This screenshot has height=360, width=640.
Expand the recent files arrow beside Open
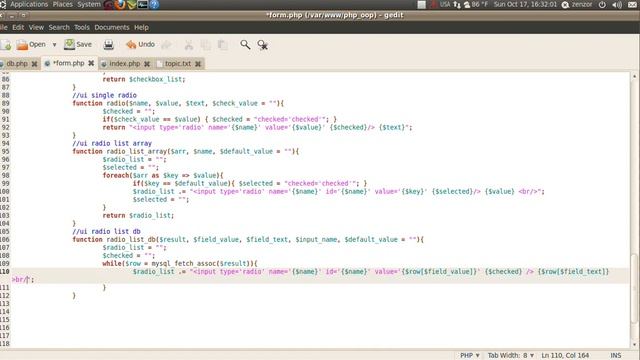(x=54, y=45)
